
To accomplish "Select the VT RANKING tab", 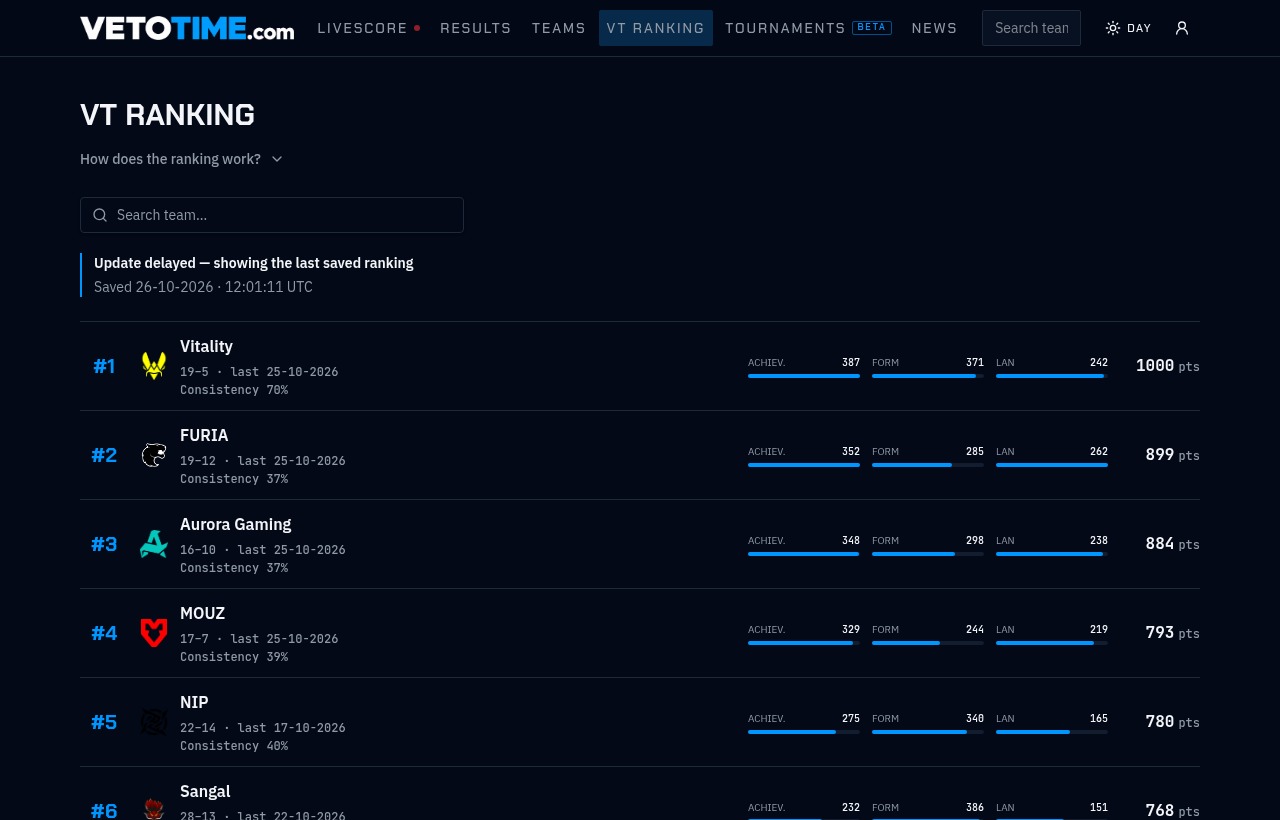I will click(656, 28).
